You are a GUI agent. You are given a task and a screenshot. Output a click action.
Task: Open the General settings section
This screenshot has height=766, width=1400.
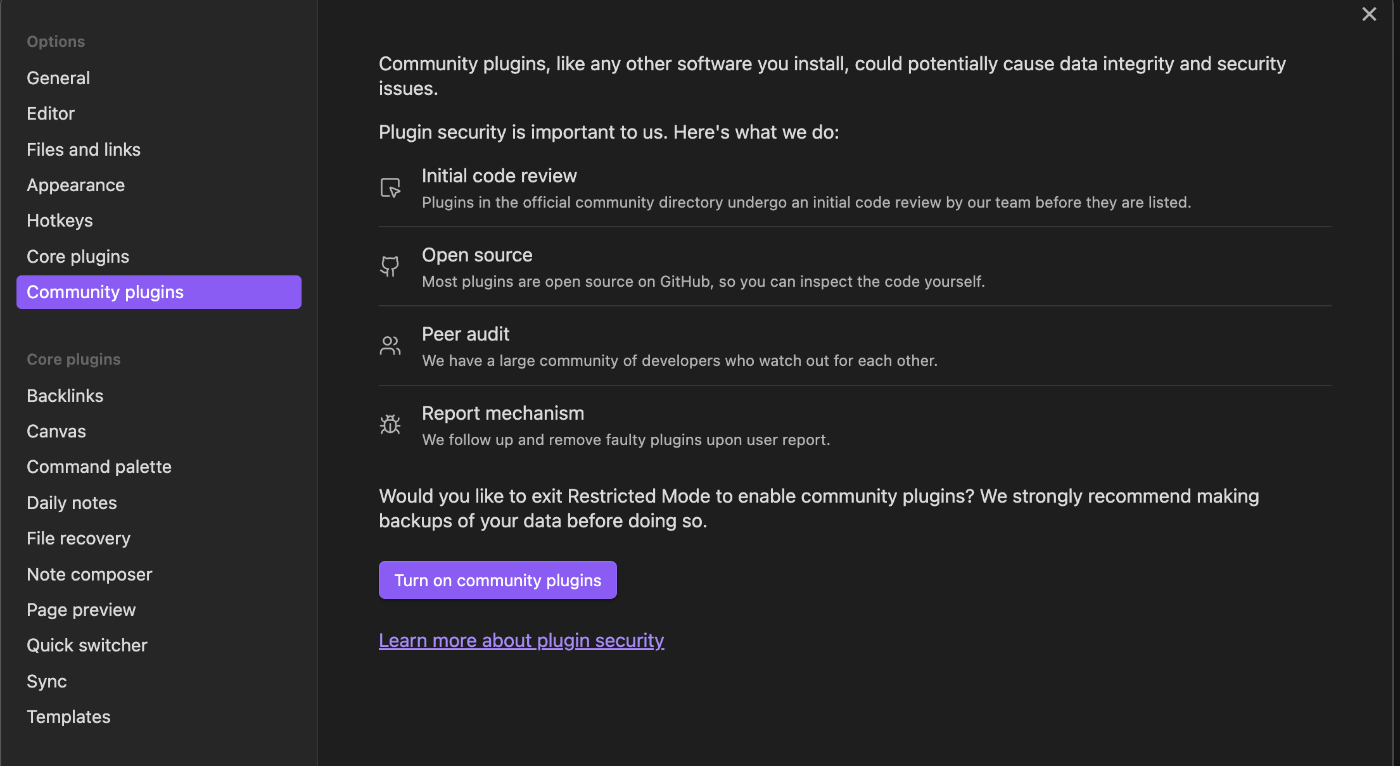(x=58, y=77)
